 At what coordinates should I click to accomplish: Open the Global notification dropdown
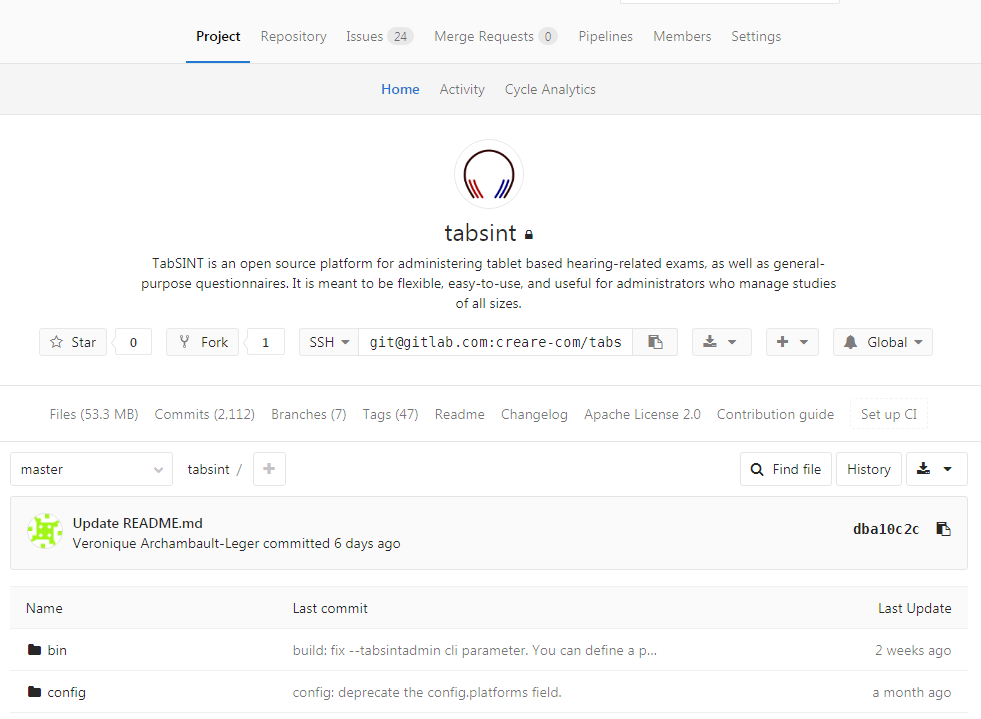882,342
